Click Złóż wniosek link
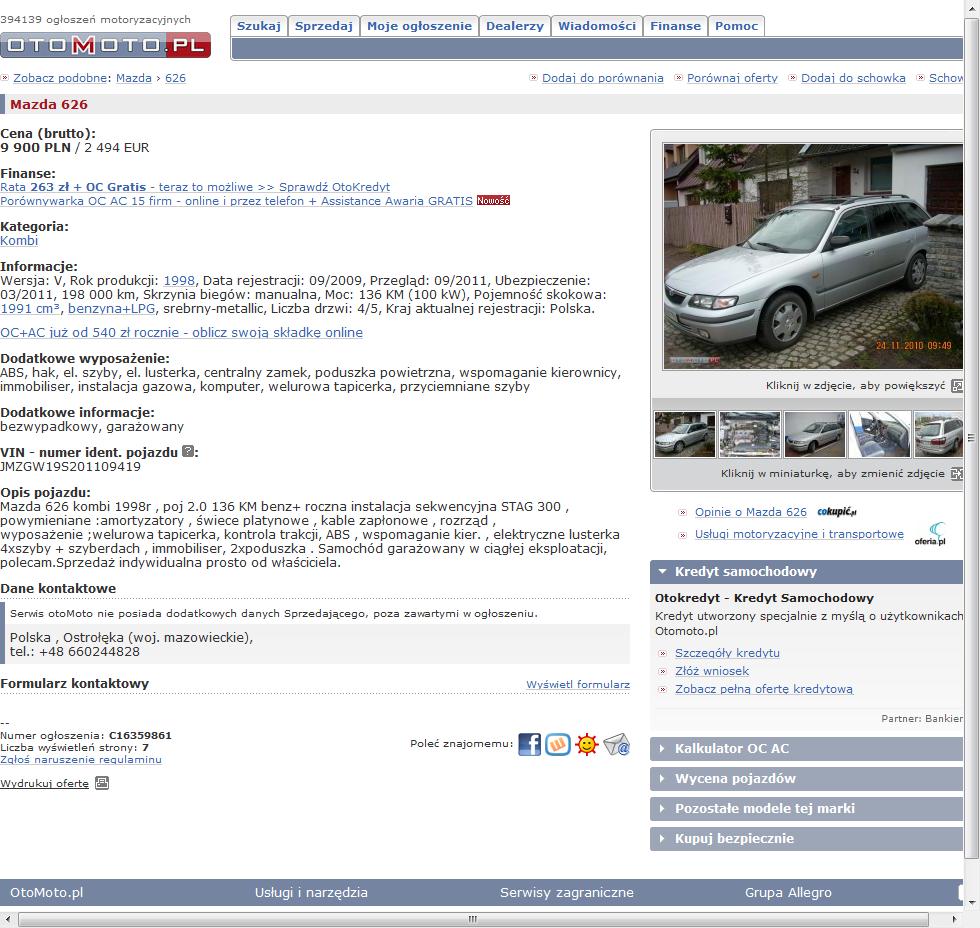This screenshot has height=928, width=980. (712, 671)
